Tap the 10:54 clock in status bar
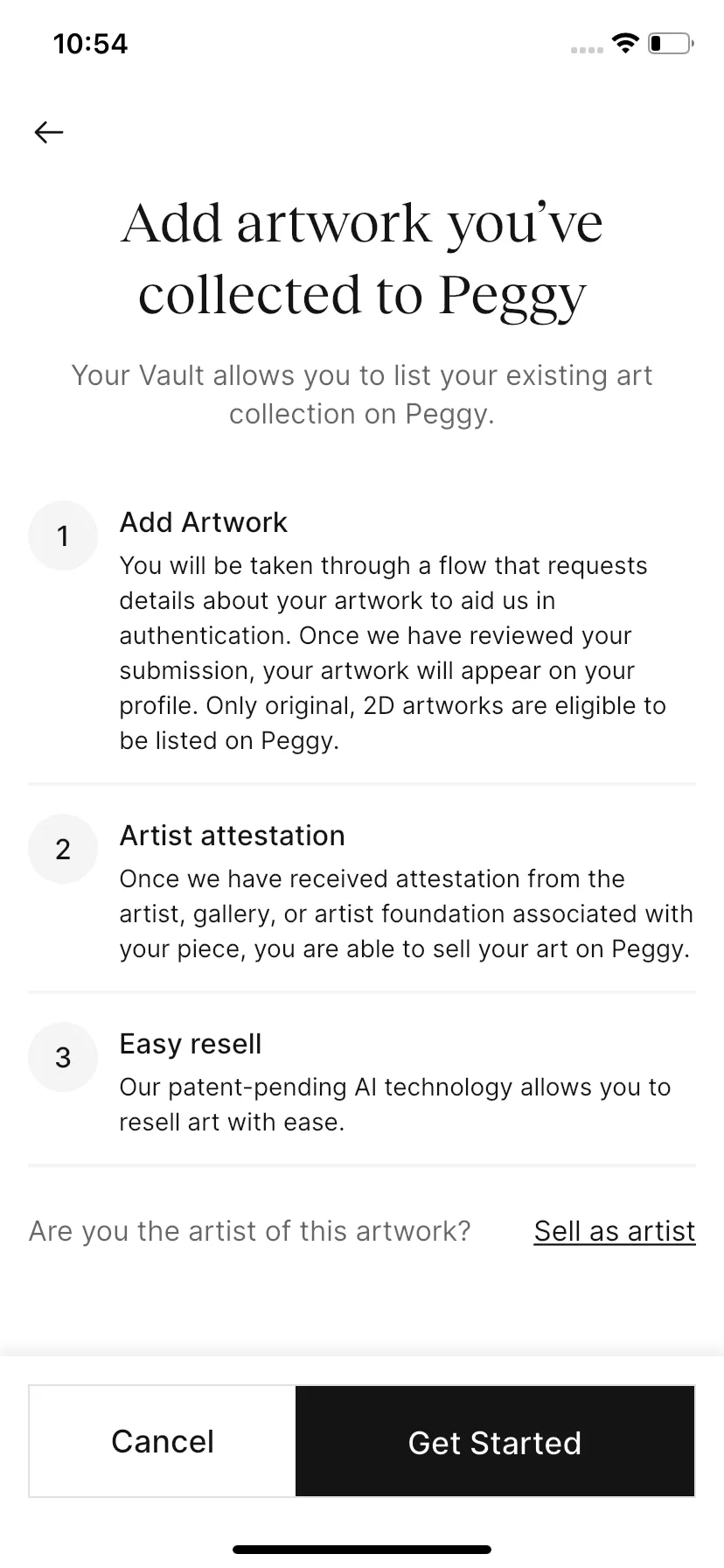 pos(90,44)
